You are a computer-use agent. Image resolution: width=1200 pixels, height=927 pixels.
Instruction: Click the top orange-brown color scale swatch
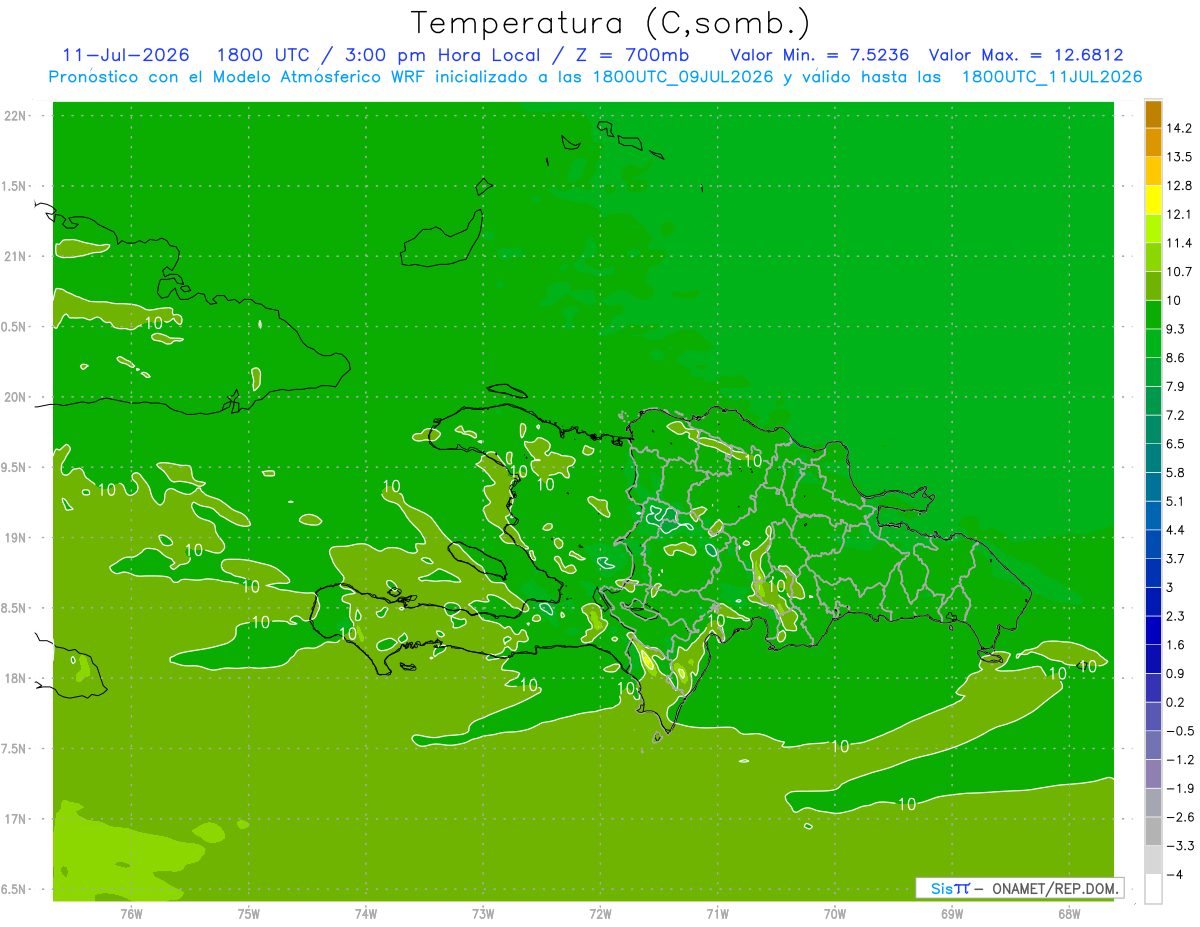1153,115
